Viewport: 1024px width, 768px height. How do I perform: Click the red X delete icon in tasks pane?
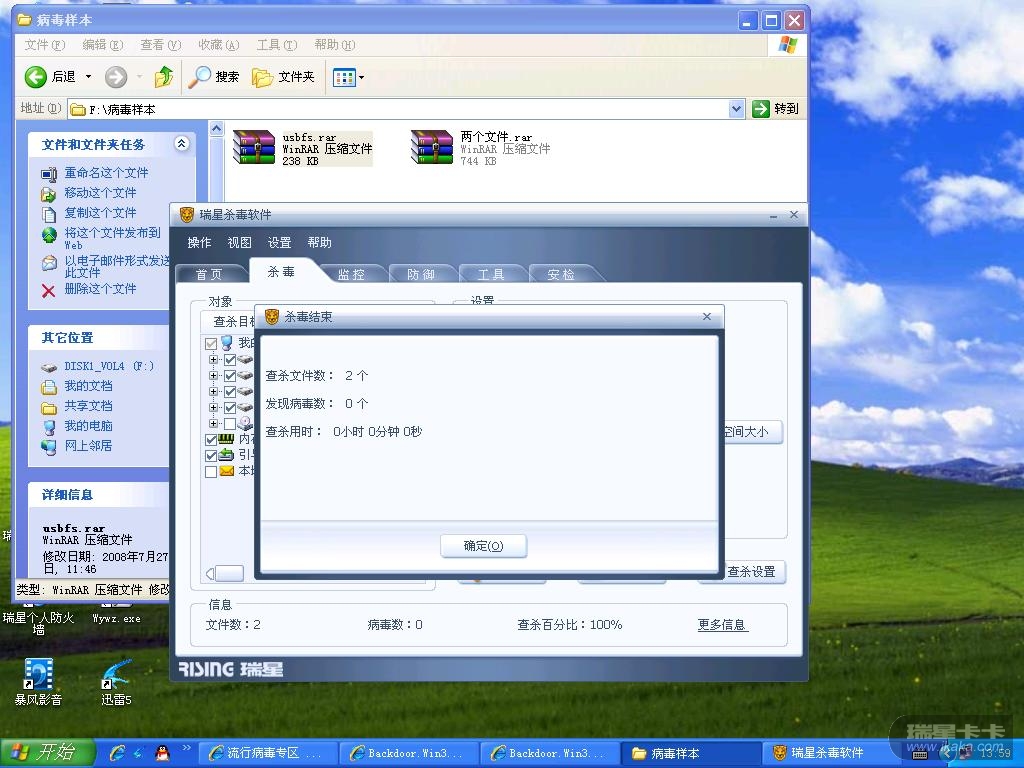(x=48, y=291)
